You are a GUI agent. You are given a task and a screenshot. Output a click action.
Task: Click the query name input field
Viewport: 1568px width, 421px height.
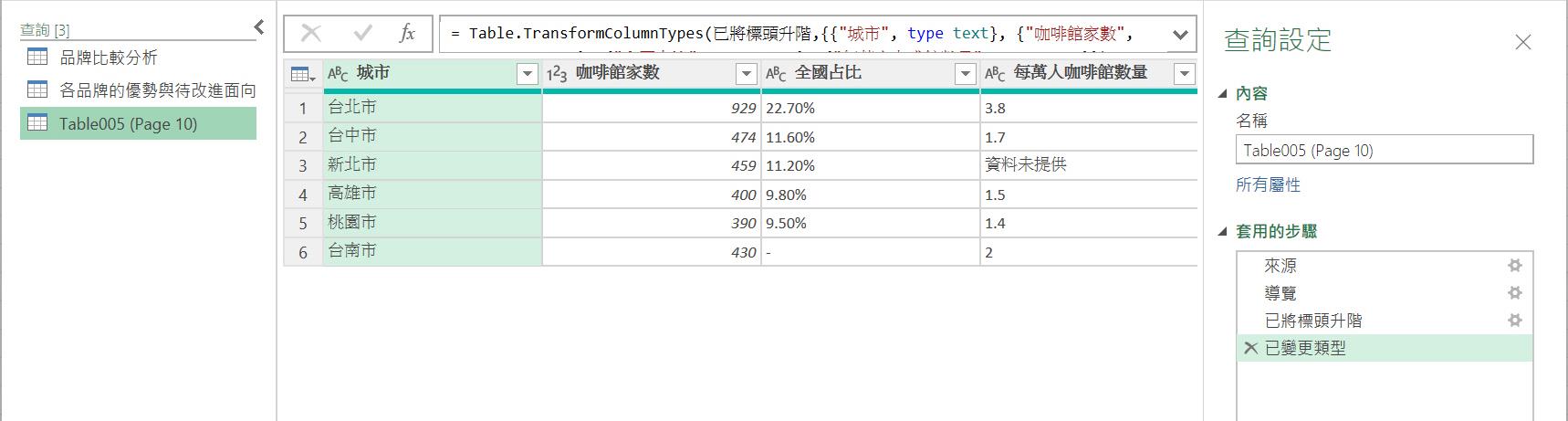click(1384, 151)
